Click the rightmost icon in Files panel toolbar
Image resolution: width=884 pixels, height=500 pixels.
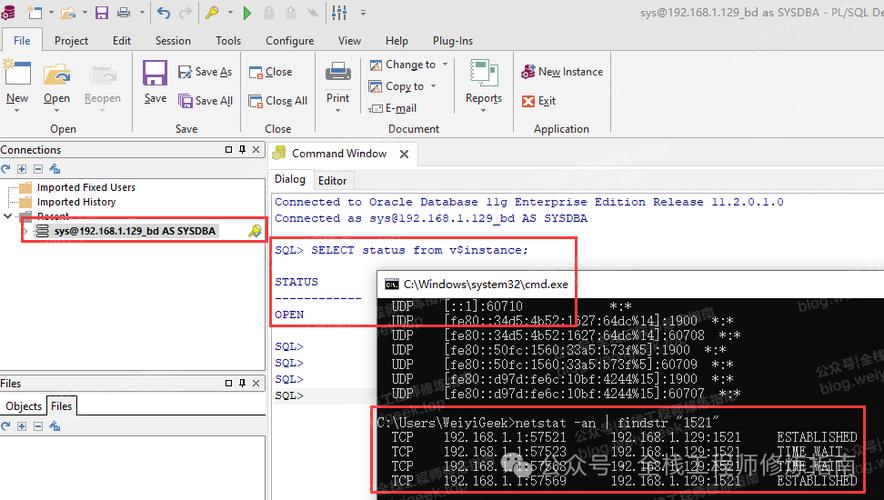(x=54, y=426)
